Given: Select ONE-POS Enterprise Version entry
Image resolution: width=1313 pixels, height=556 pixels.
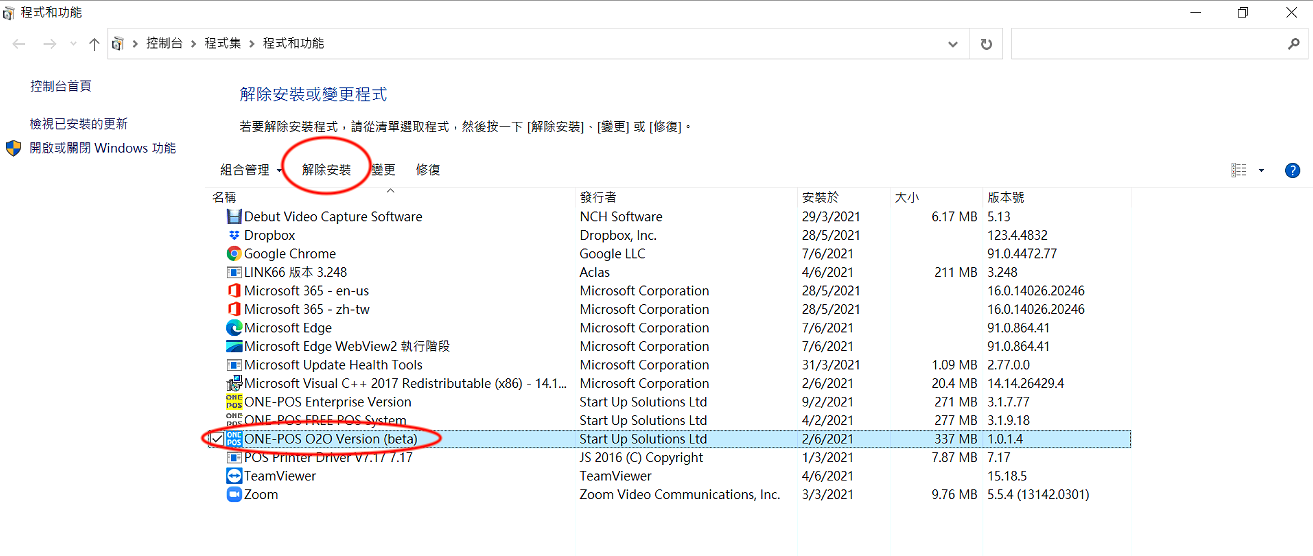Looking at the screenshot, I should click(328, 402).
